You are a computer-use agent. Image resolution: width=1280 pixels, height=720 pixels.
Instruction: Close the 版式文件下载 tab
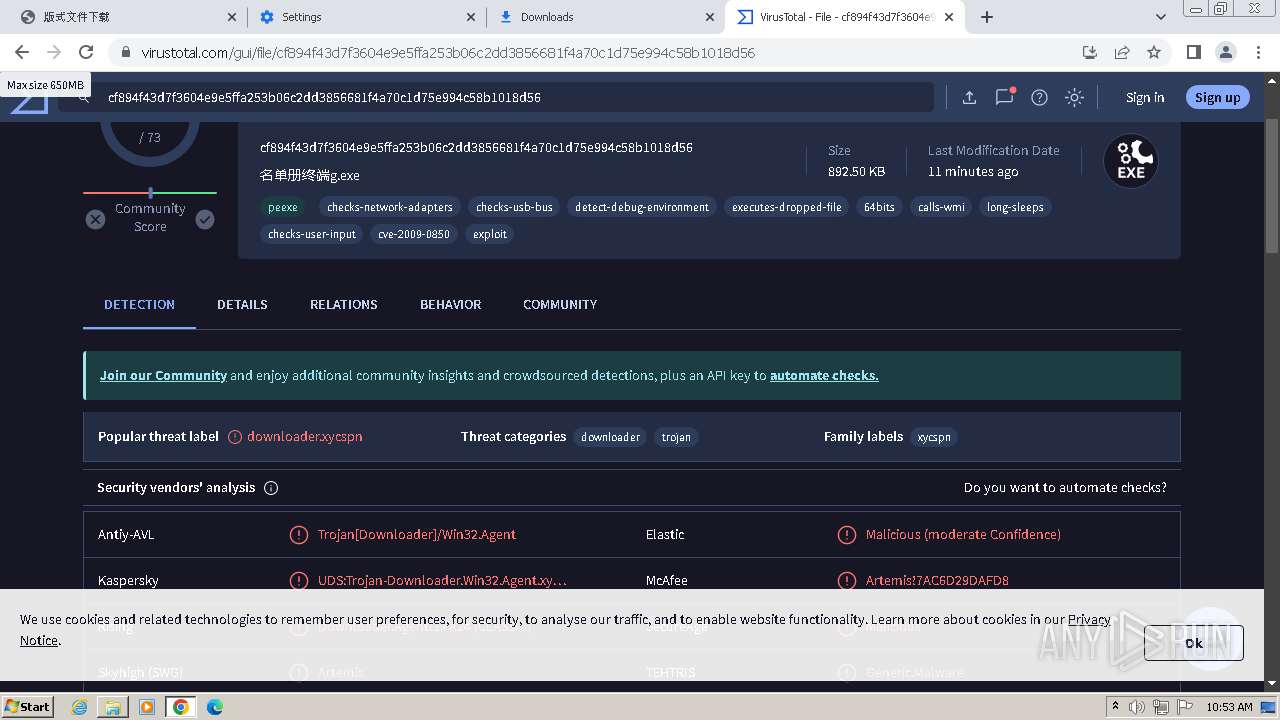point(232,17)
